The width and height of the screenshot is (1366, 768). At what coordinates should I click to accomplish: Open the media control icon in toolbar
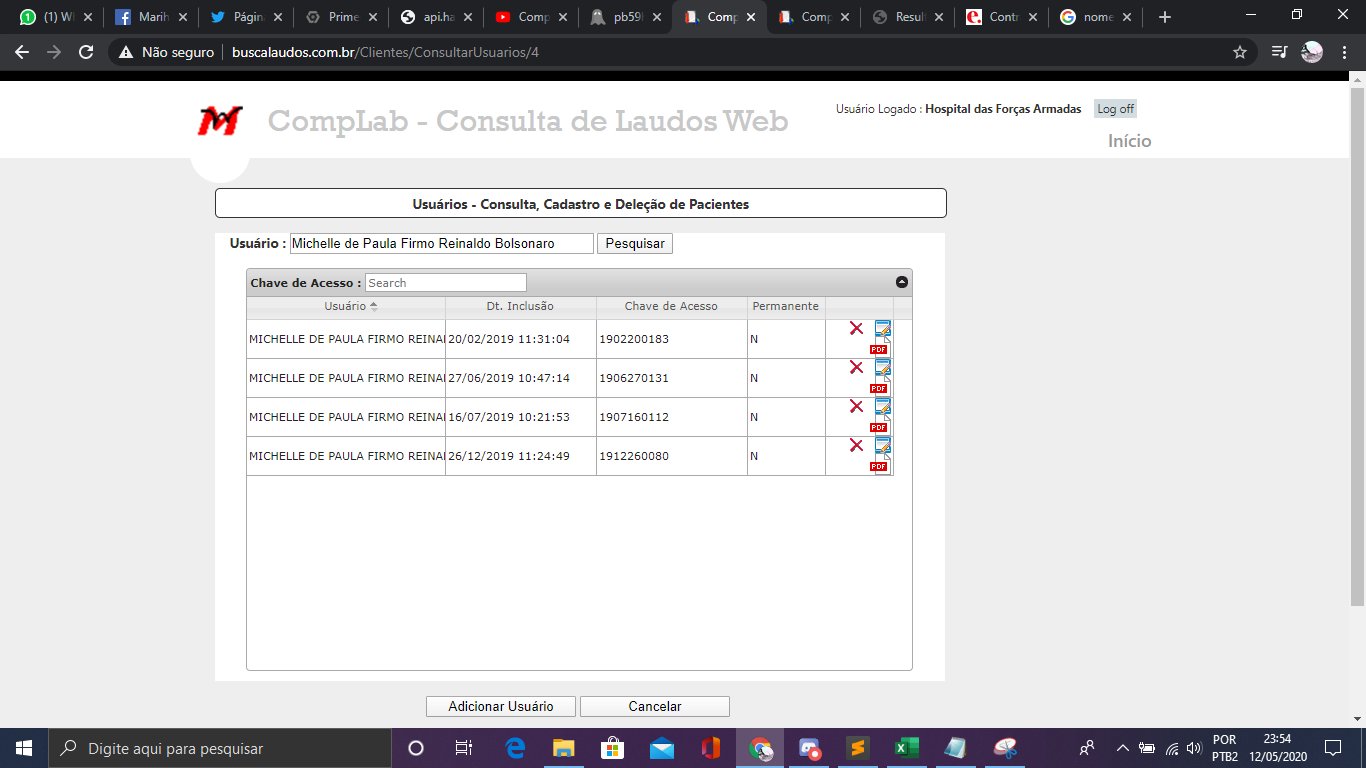tap(1279, 52)
